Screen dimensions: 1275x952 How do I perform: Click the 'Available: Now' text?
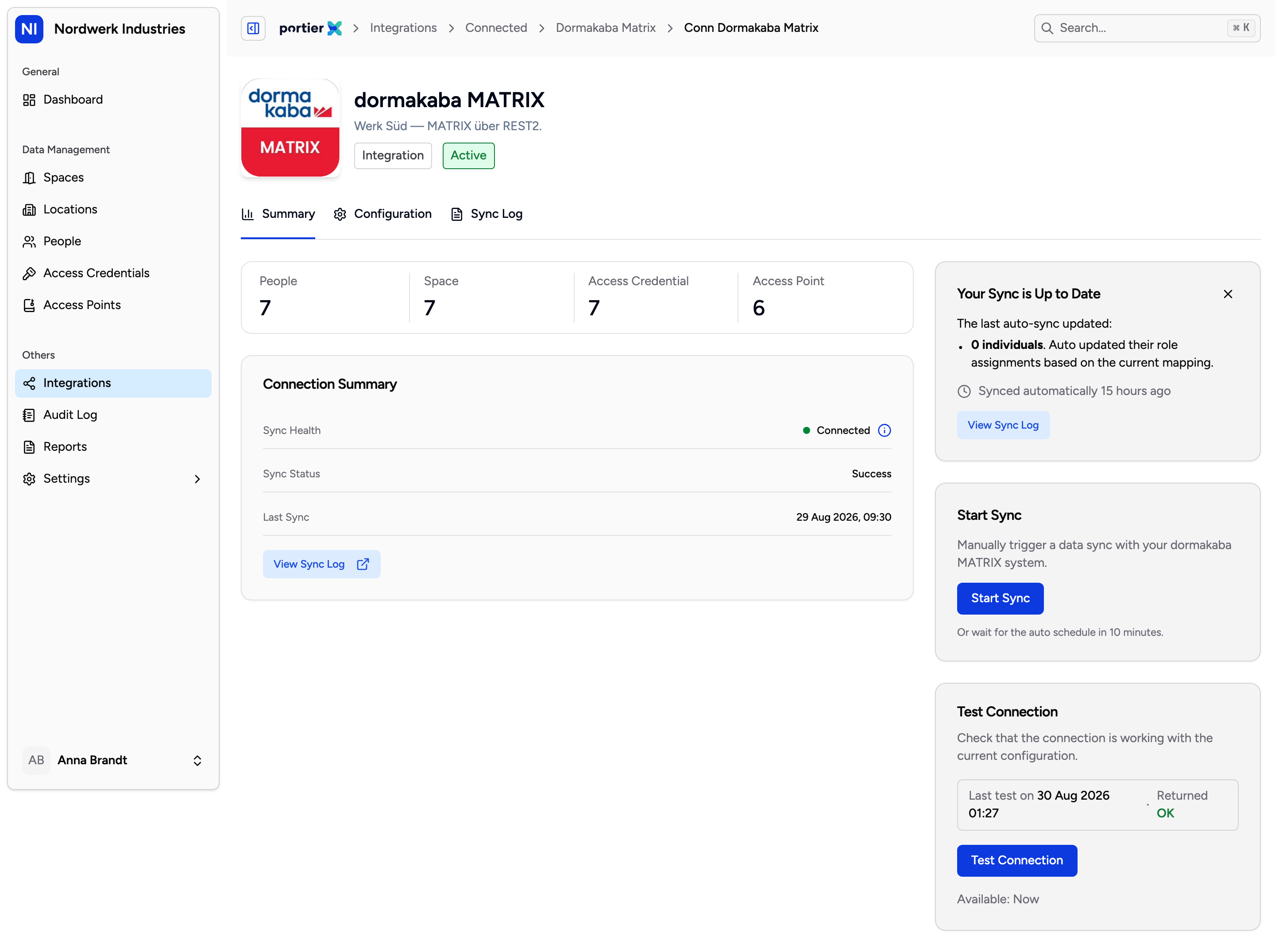(x=998, y=900)
